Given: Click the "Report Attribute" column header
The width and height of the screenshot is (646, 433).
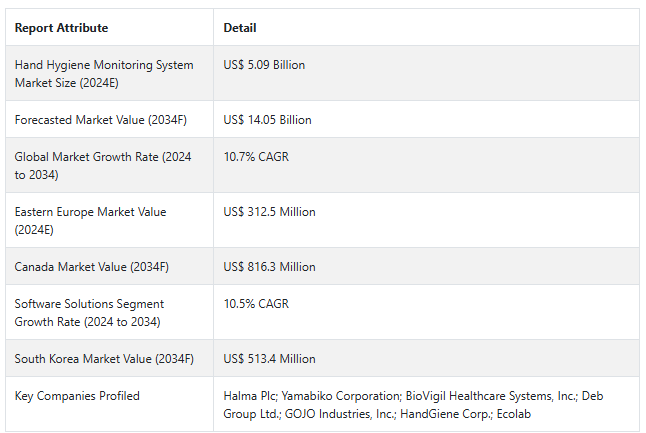Looking at the screenshot, I should point(61,28).
